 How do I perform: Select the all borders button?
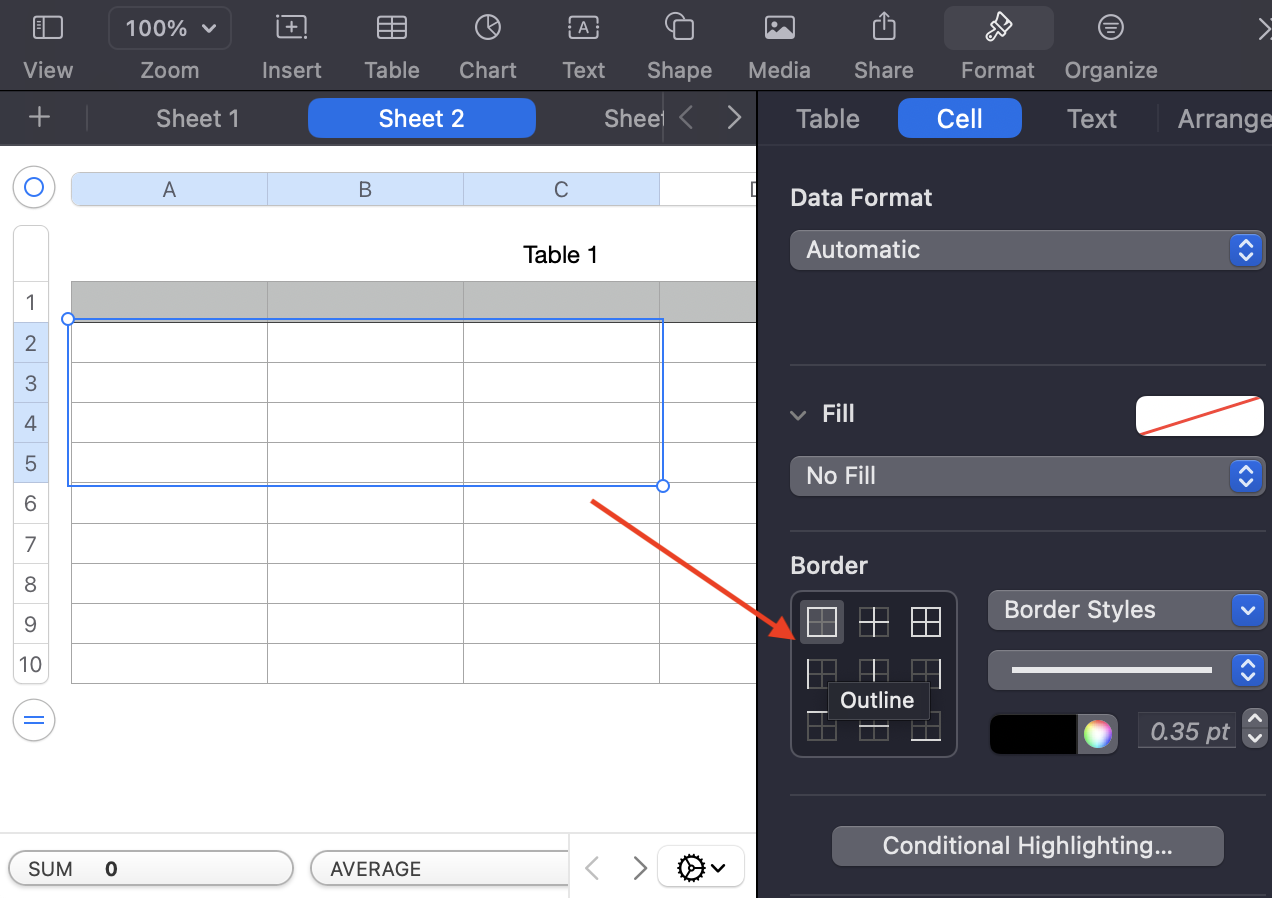[926, 622]
